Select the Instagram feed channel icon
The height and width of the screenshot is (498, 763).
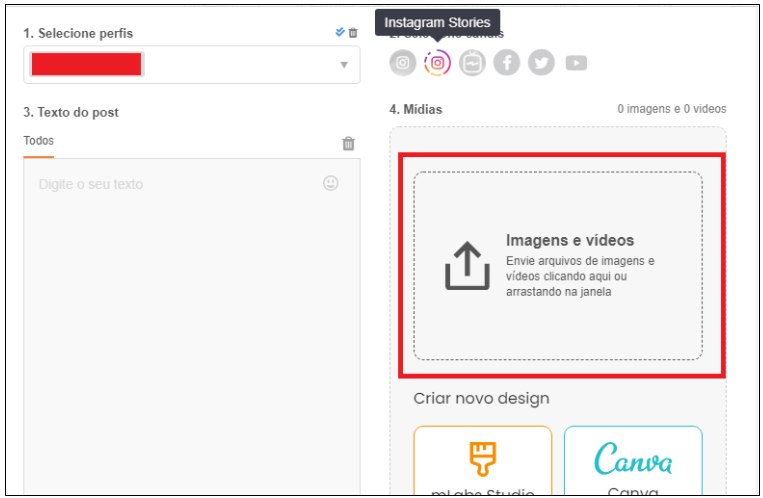tap(402, 63)
